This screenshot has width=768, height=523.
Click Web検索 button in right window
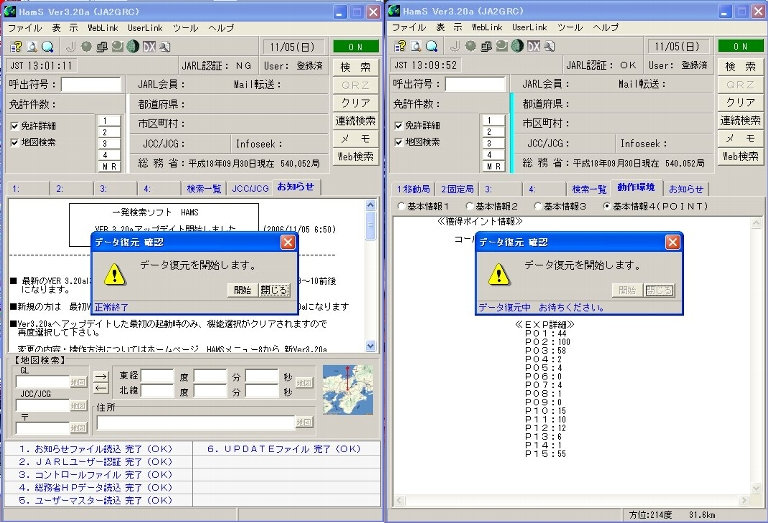pos(740,156)
